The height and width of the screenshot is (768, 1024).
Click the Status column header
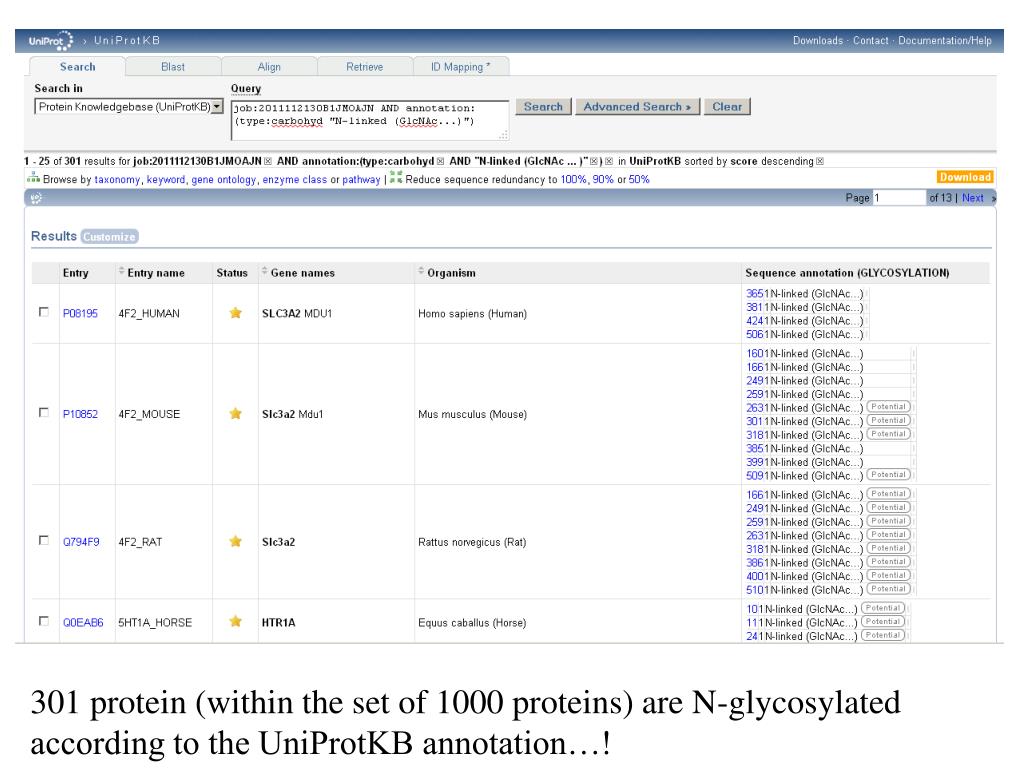coord(232,273)
